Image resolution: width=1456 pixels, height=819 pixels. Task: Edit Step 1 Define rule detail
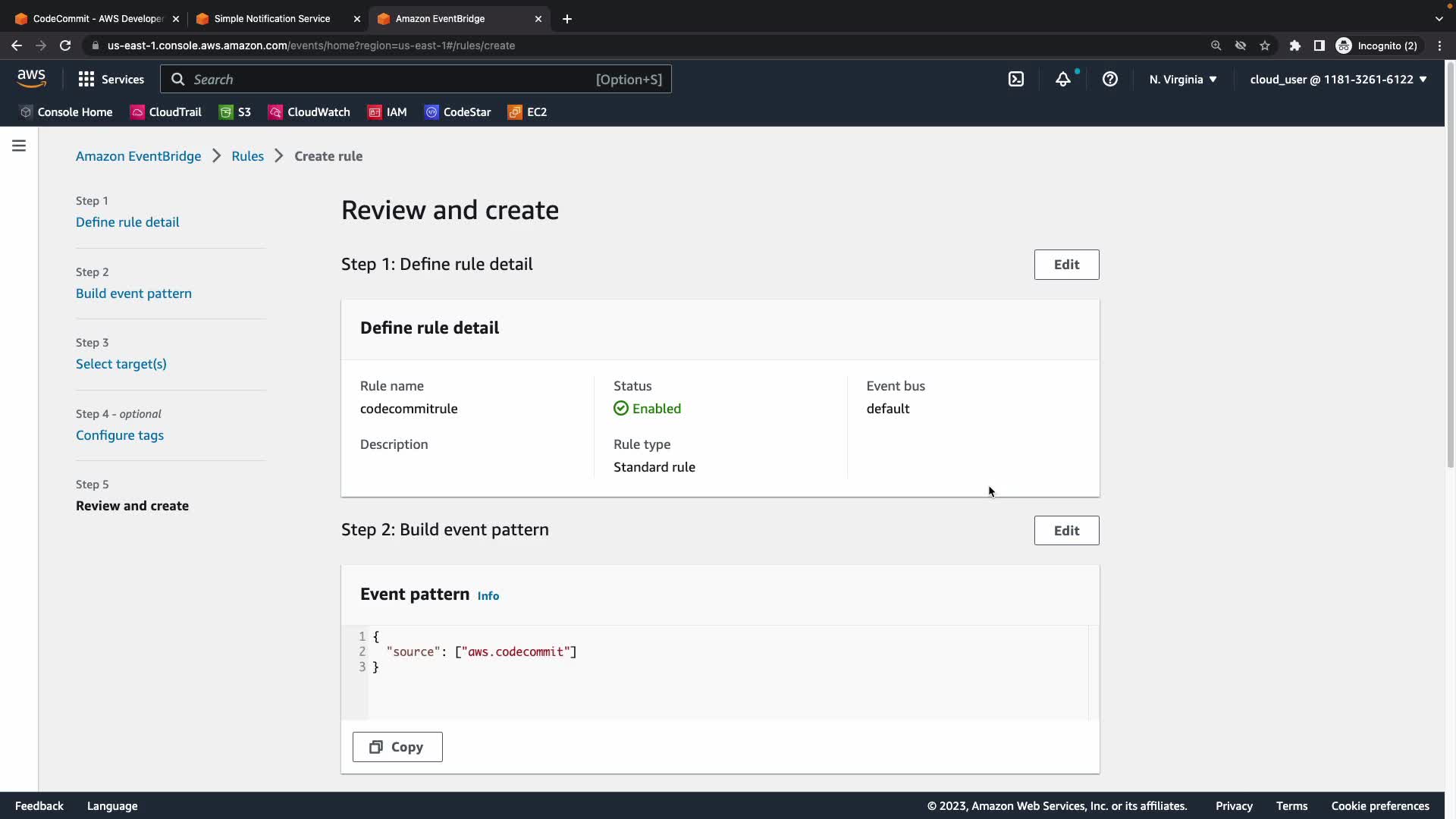(1066, 265)
